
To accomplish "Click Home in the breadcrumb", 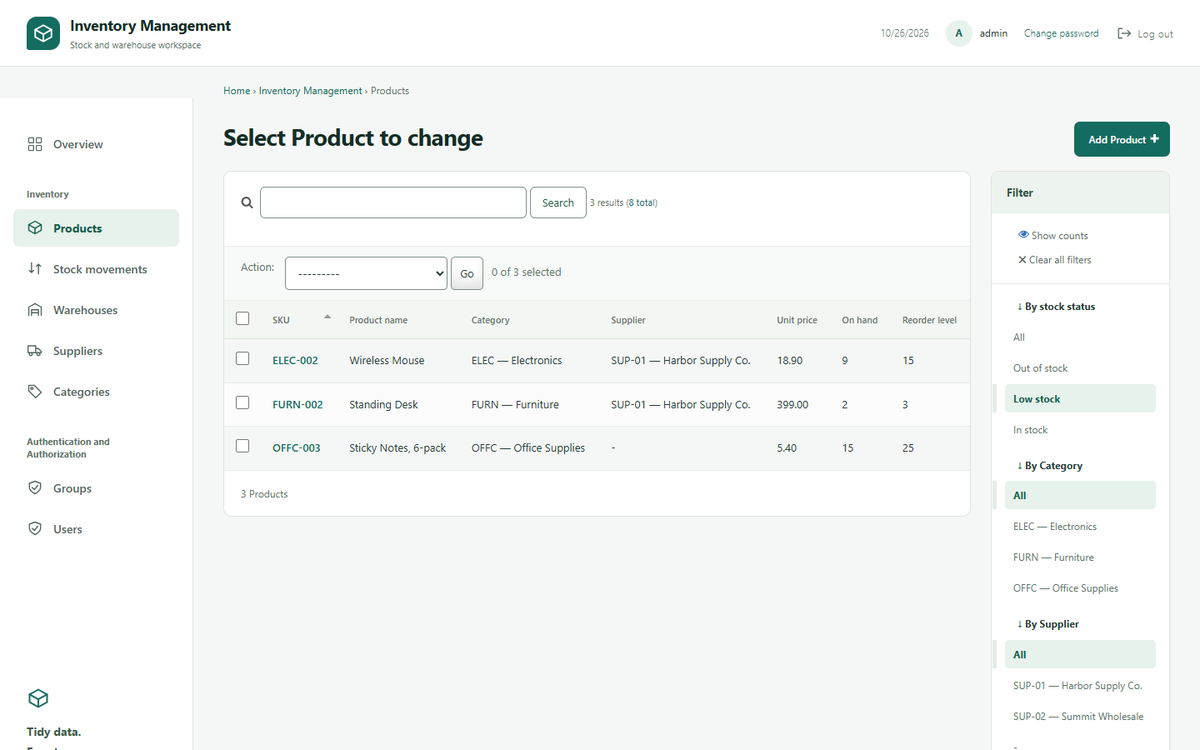I will coord(237,91).
